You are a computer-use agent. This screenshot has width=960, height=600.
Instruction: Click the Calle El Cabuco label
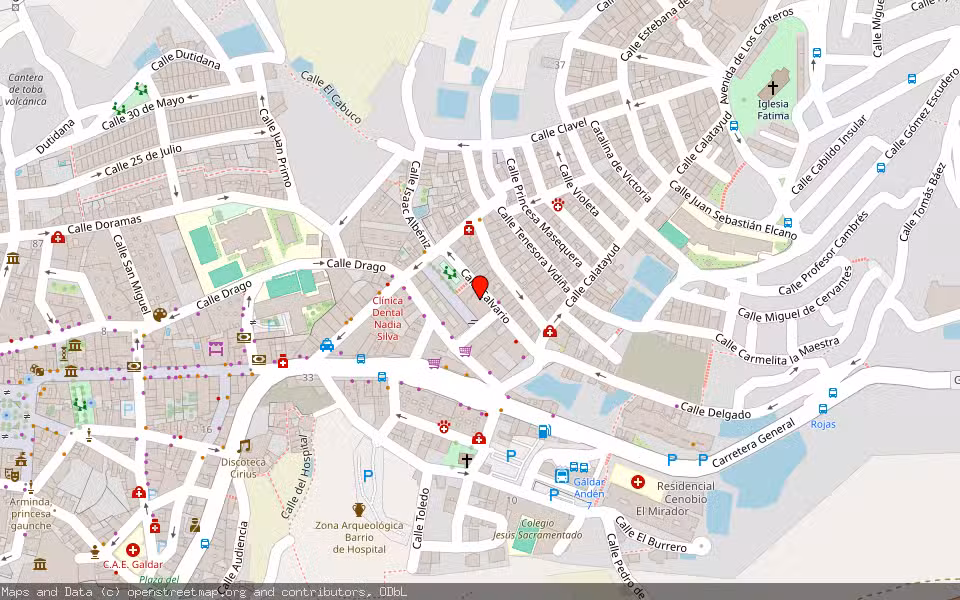pos(331,97)
